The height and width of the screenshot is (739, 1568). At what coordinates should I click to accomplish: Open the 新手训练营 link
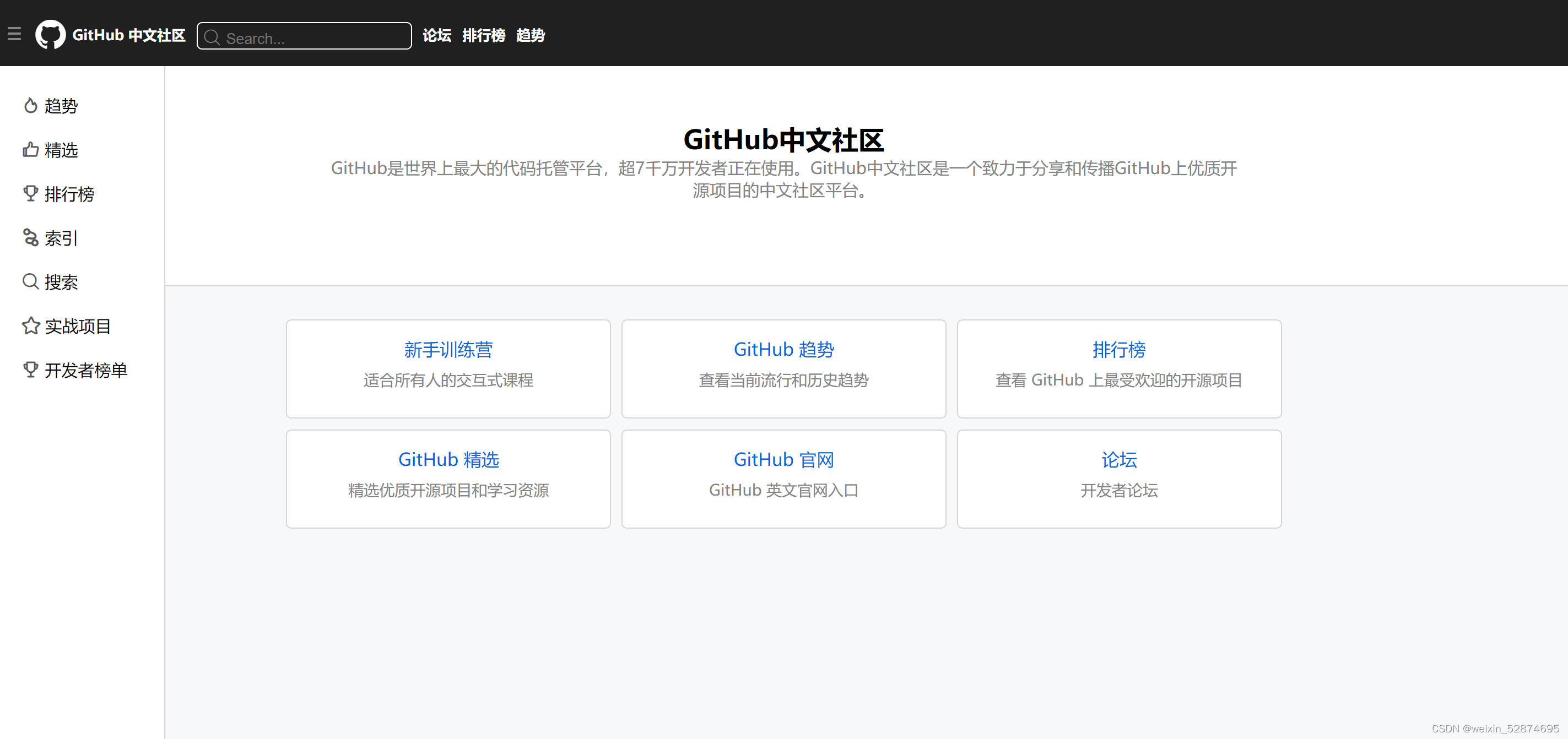coord(448,349)
